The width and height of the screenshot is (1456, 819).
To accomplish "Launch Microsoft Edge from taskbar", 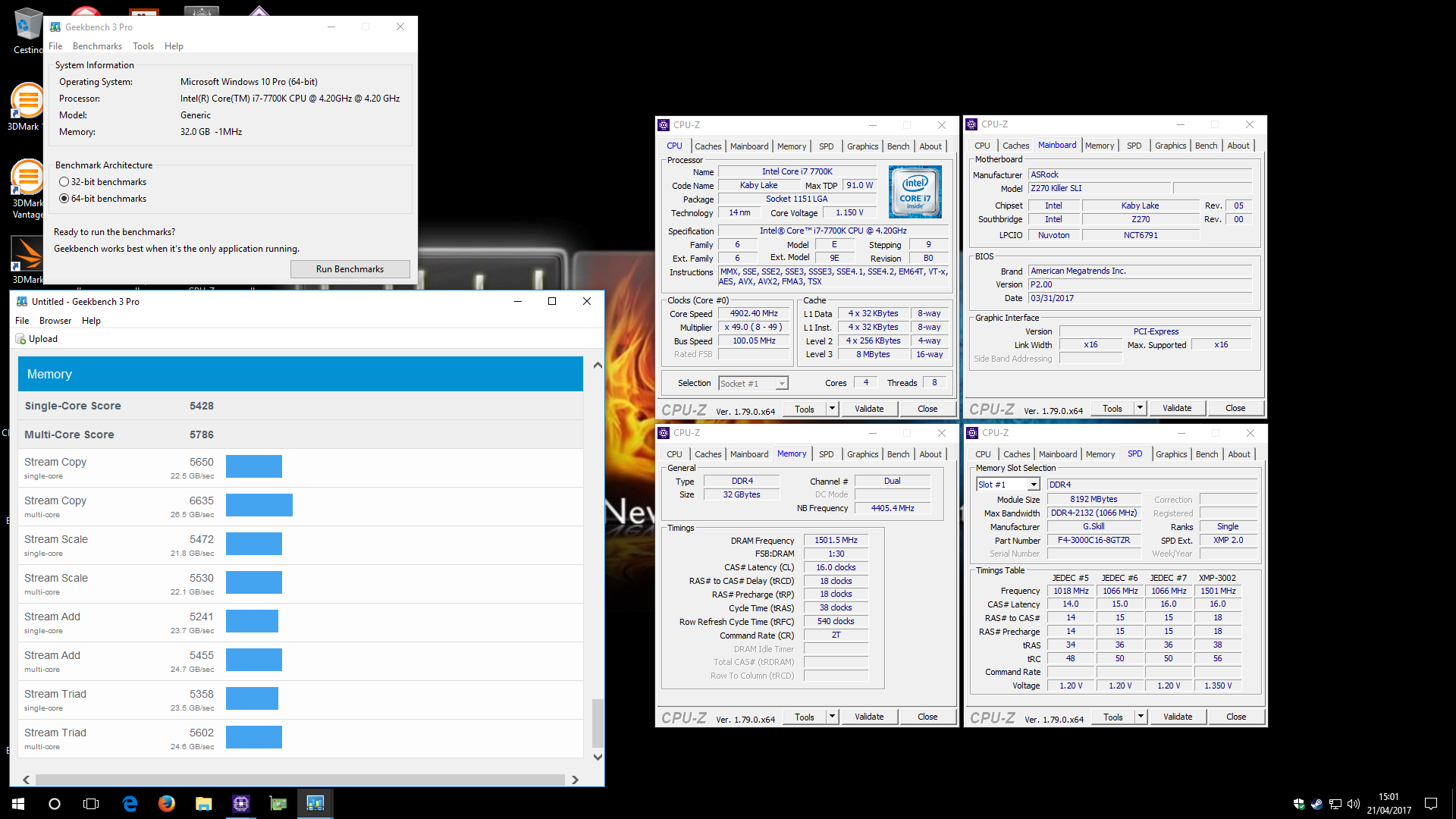I will [130, 803].
